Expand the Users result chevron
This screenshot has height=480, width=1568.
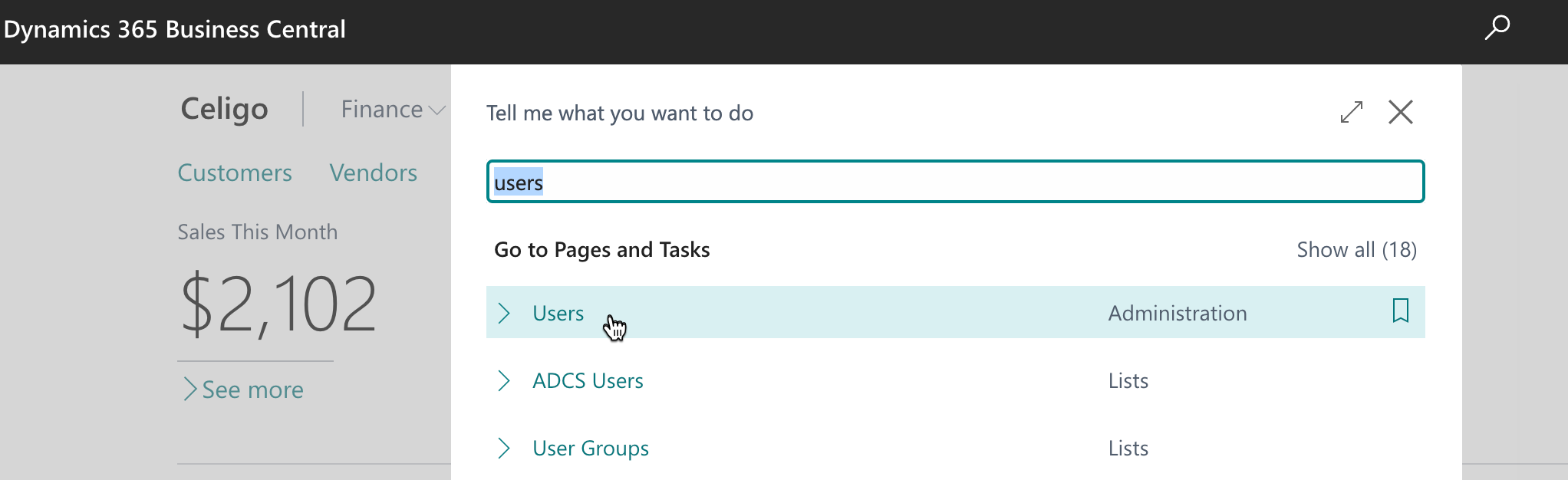click(504, 313)
